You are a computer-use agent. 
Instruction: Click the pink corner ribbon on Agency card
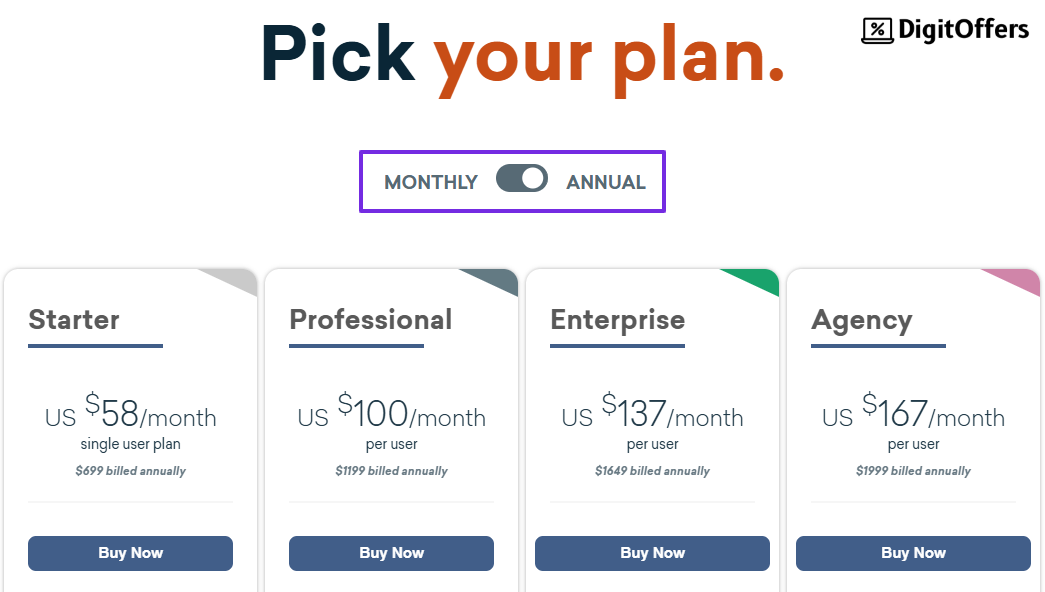point(1019,283)
